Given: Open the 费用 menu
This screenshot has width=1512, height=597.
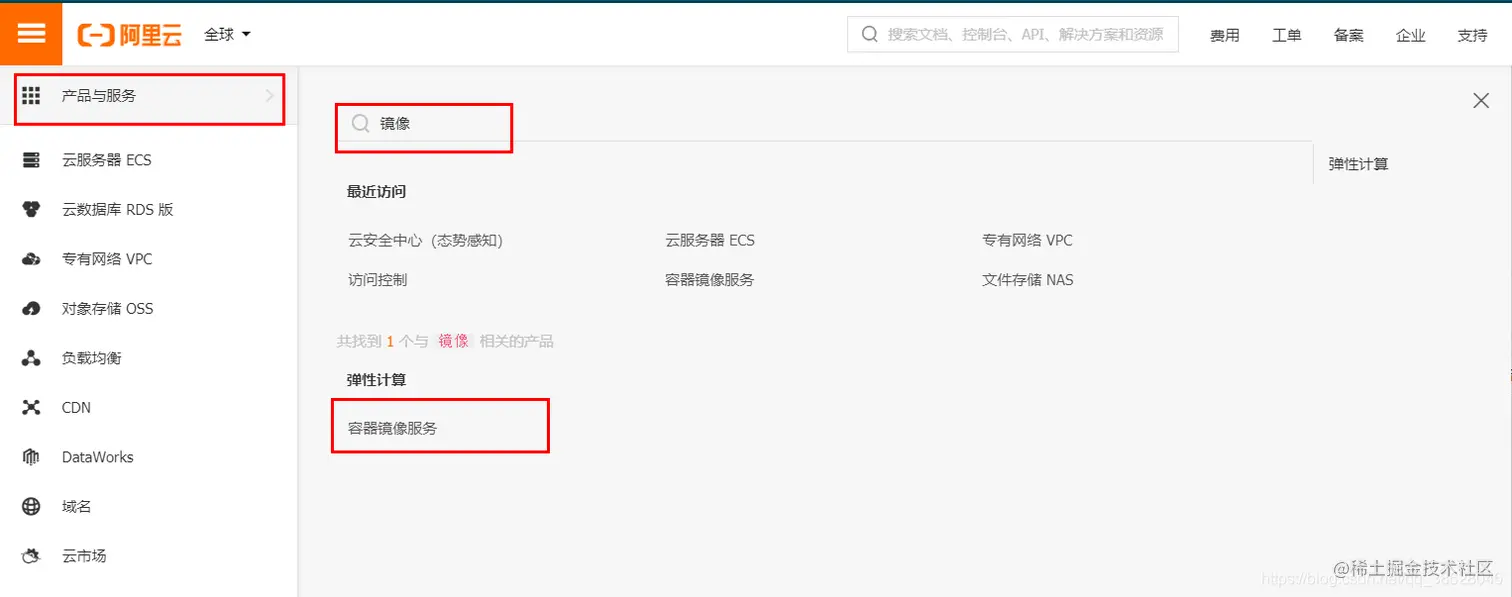Looking at the screenshot, I should 1225,35.
